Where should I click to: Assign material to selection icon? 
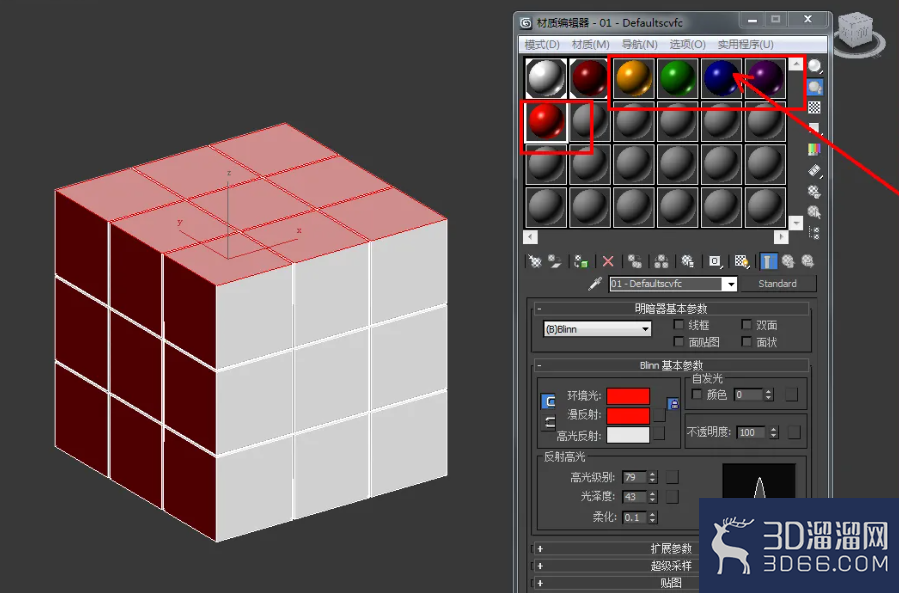pyautogui.click(x=581, y=262)
